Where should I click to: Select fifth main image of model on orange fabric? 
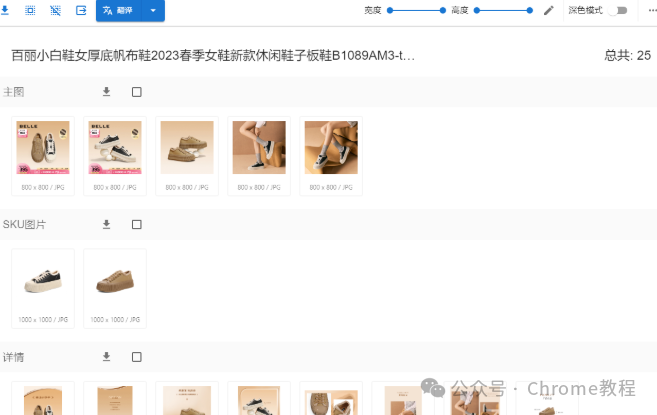click(331, 148)
